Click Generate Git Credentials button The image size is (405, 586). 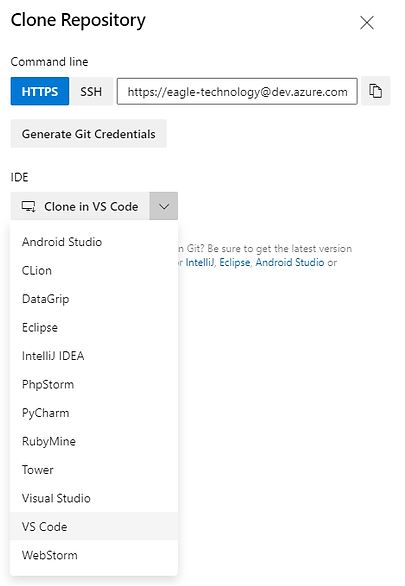89,134
